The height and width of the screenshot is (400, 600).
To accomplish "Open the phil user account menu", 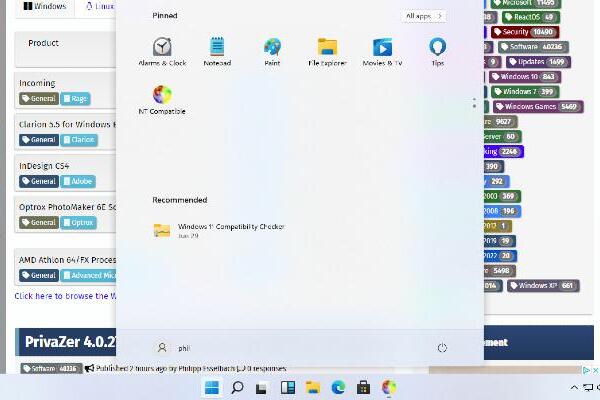I will pyautogui.click(x=173, y=348).
